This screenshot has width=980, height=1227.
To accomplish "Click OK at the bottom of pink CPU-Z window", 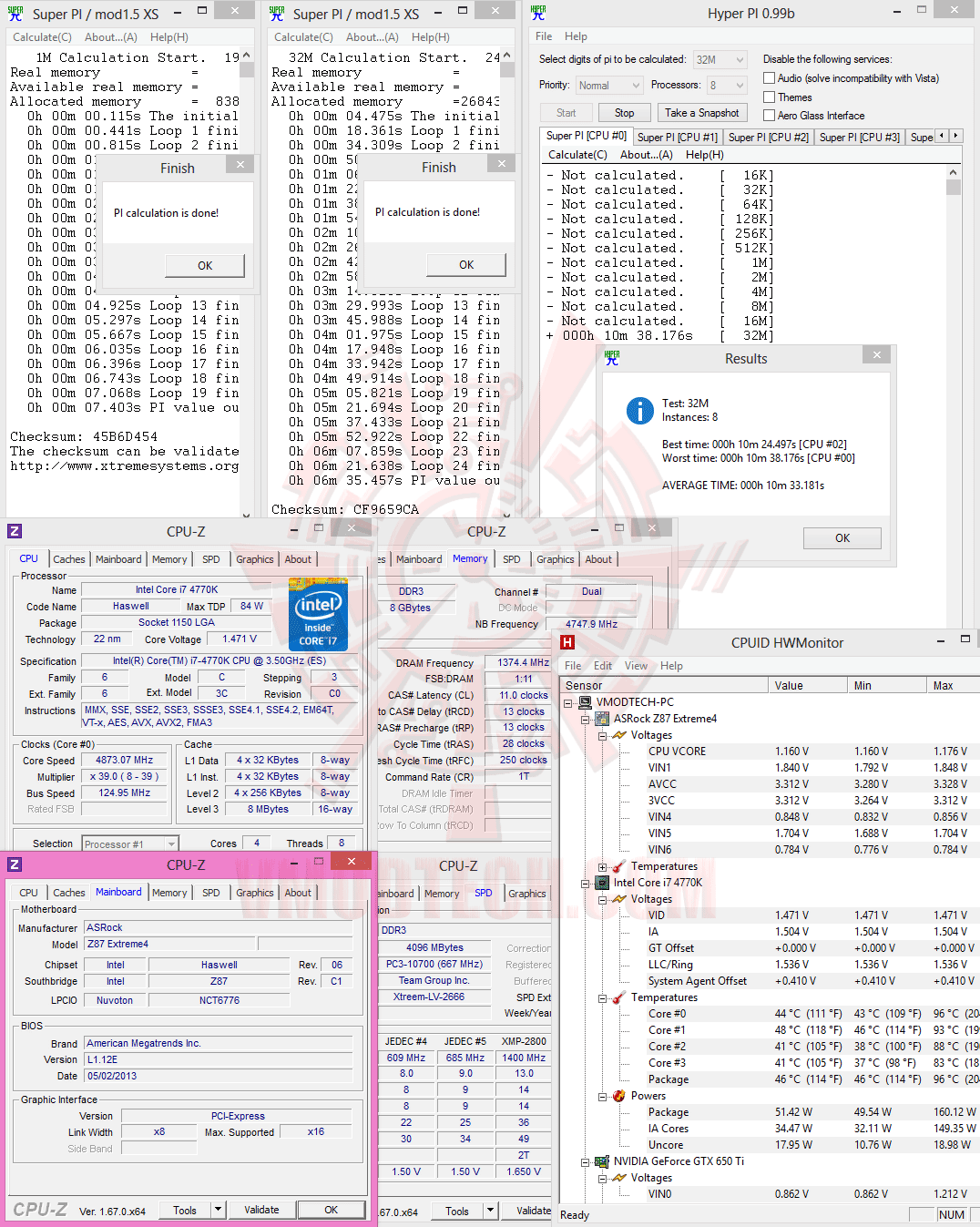I will click(x=332, y=1210).
